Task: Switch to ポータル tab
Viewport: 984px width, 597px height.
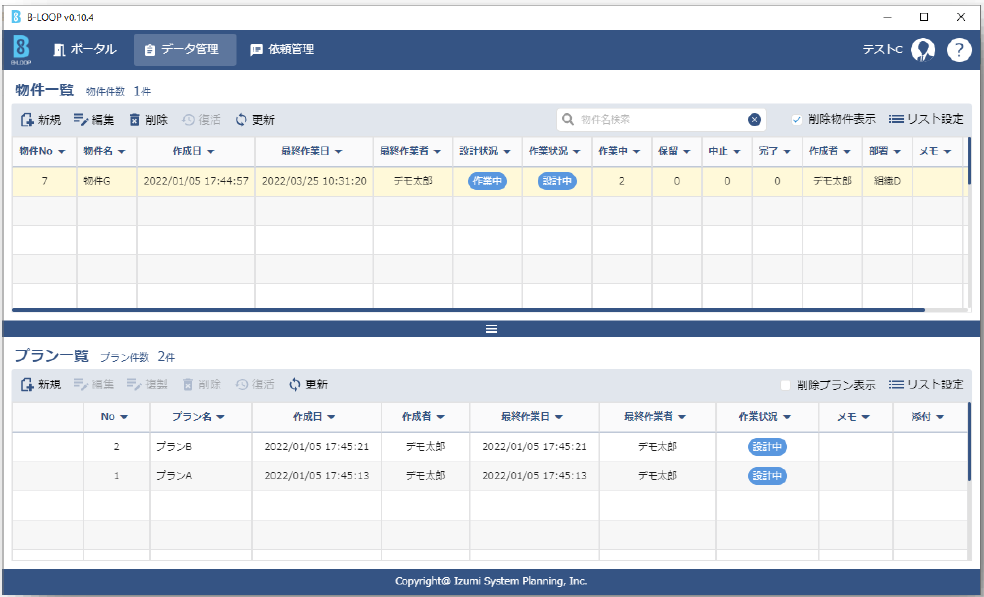Action: coord(85,49)
